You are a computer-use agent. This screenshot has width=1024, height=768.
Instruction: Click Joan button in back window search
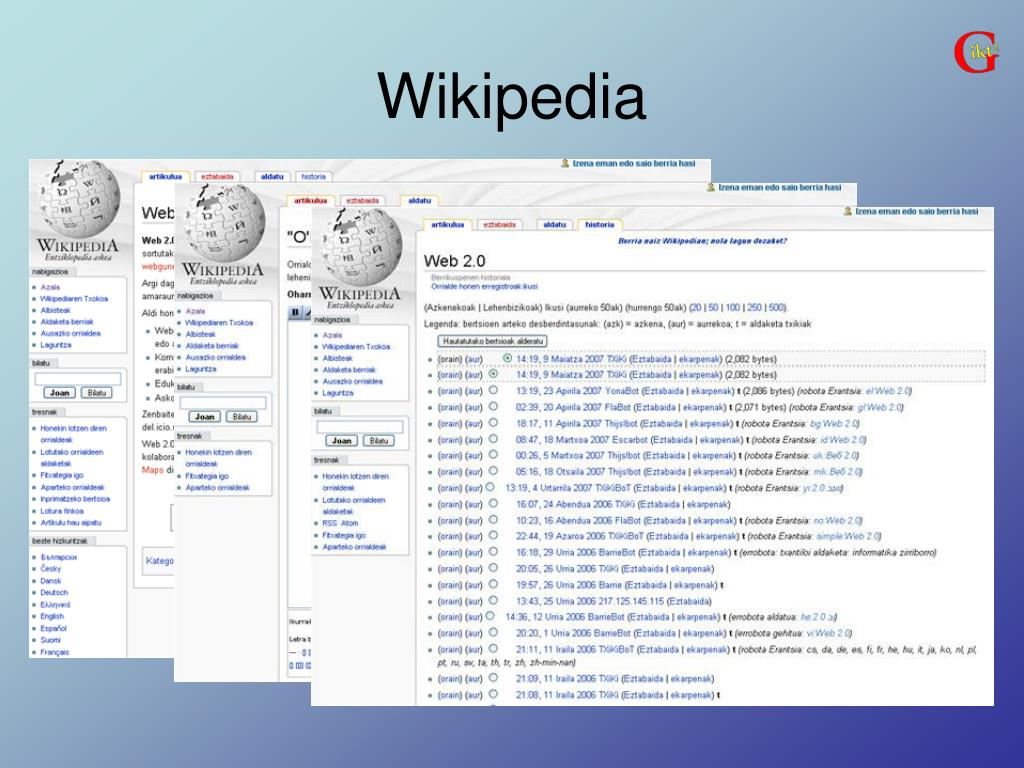pyautogui.click(x=59, y=392)
